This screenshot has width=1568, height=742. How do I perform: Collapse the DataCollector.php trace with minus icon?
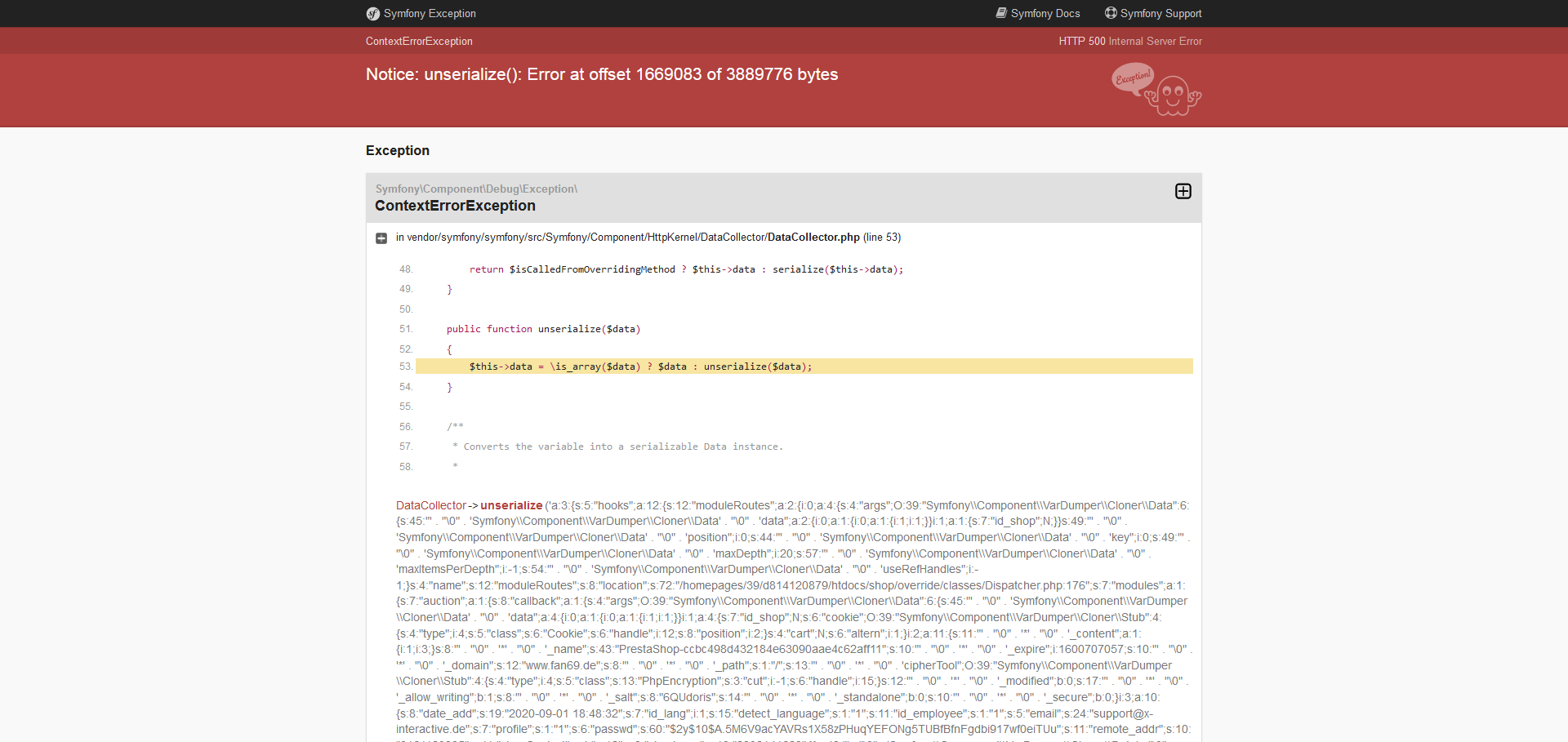[x=381, y=238]
